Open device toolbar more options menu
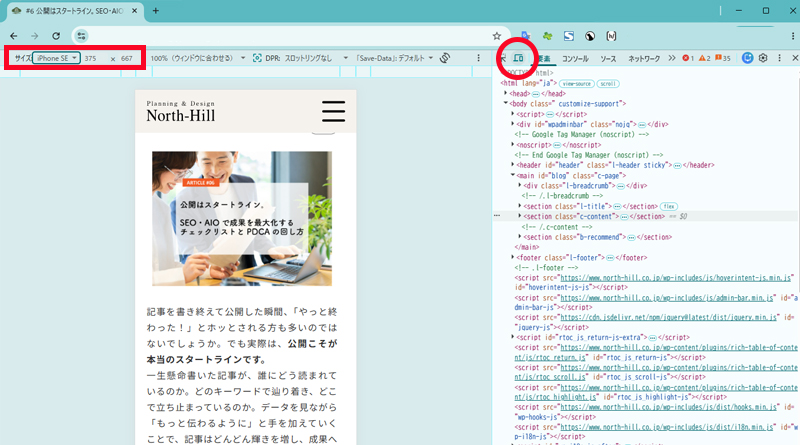Image resolution: width=800 pixels, height=445 pixels. tap(478, 58)
